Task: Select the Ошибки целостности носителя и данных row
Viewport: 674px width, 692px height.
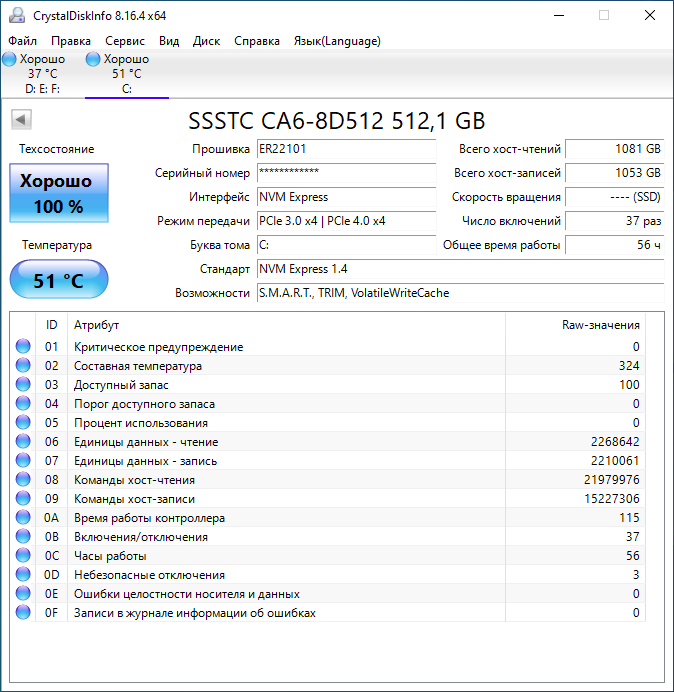Action: coord(328,594)
